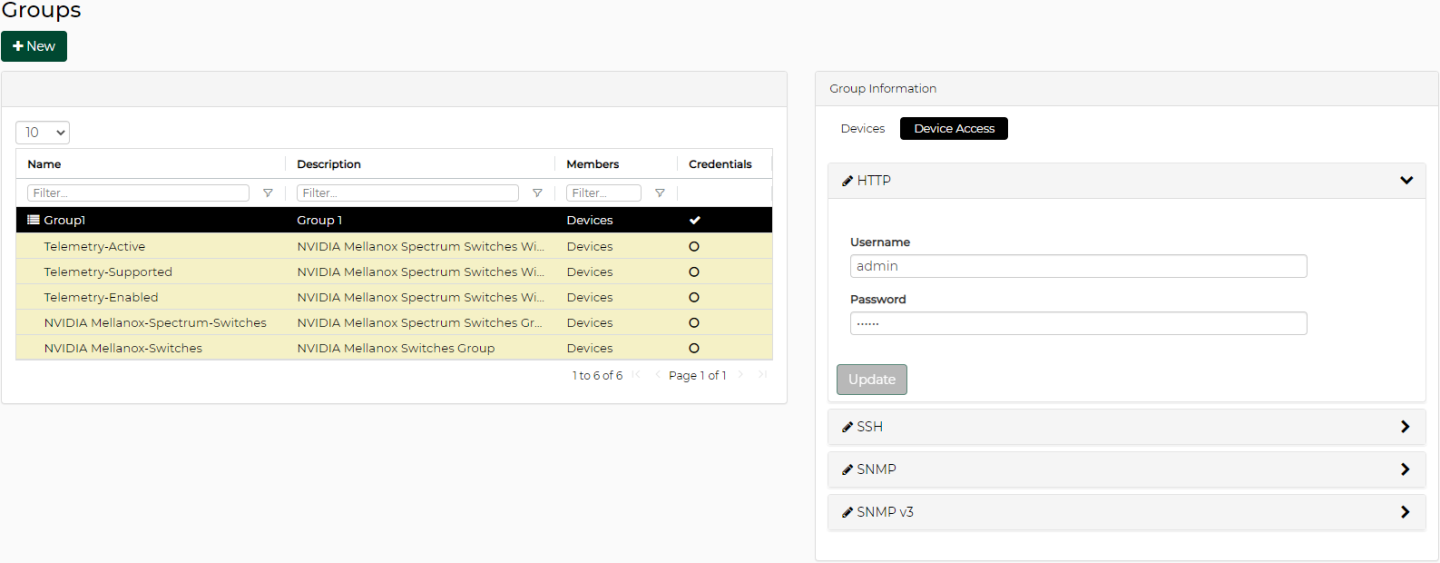
Task: Collapse the HTTP section chevron
Action: point(1406,181)
